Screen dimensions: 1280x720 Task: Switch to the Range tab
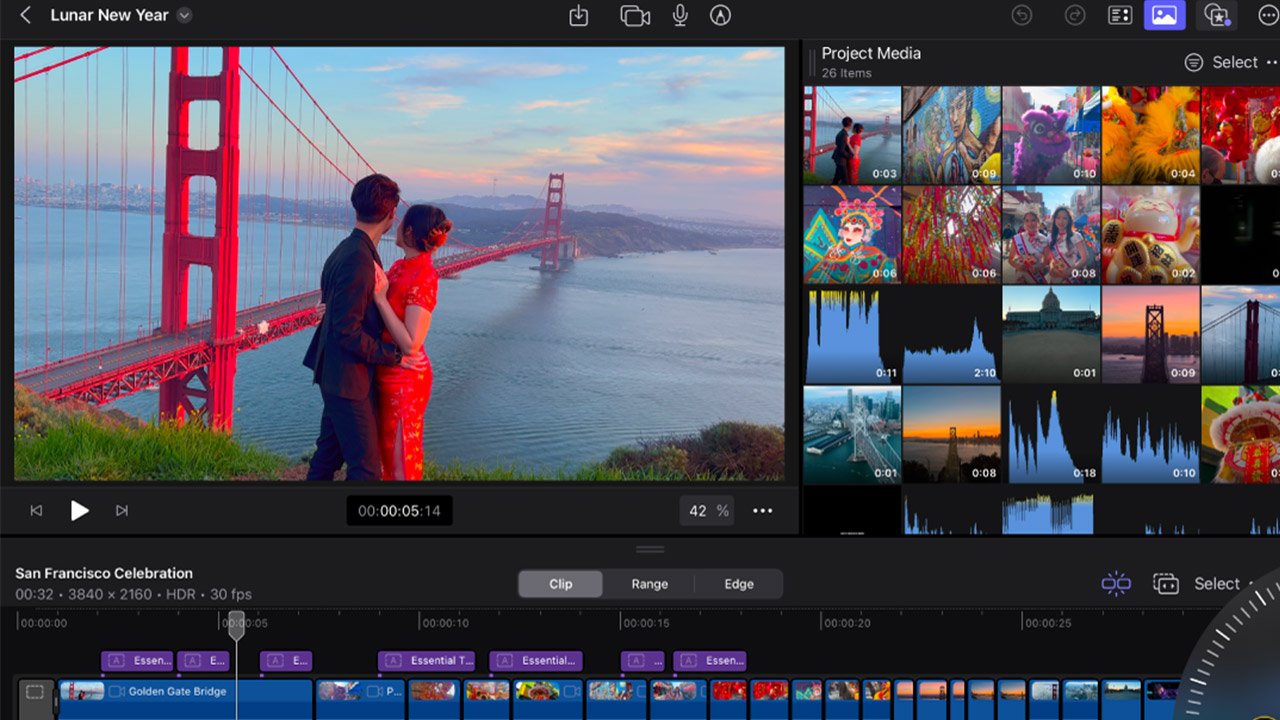[649, 583]
